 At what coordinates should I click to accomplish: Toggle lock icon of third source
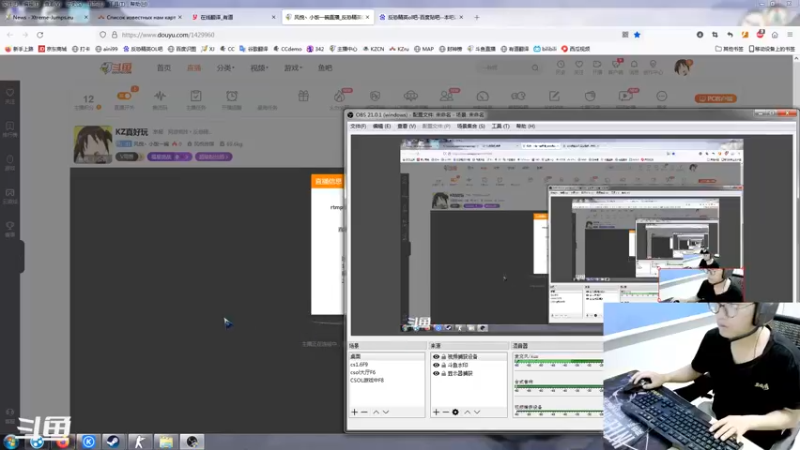(443, 373)
